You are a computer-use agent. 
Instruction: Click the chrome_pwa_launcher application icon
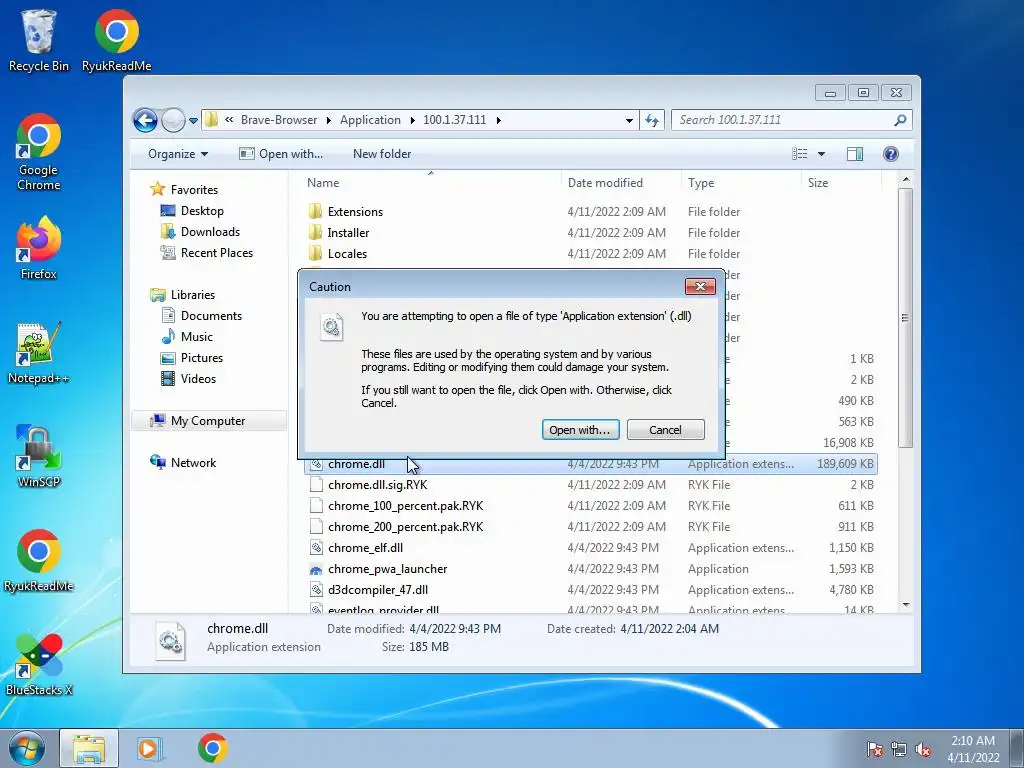coord(316,569)
